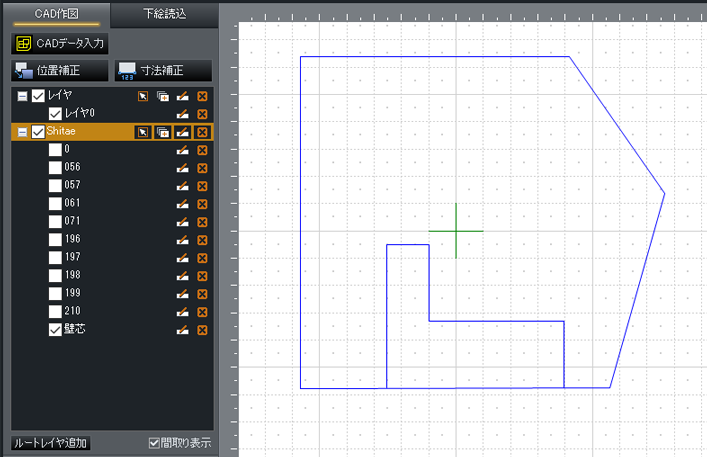Click the delete X icon on the Shitae row
The width and height of the screenshot is (707, 457).
(202, 132)
